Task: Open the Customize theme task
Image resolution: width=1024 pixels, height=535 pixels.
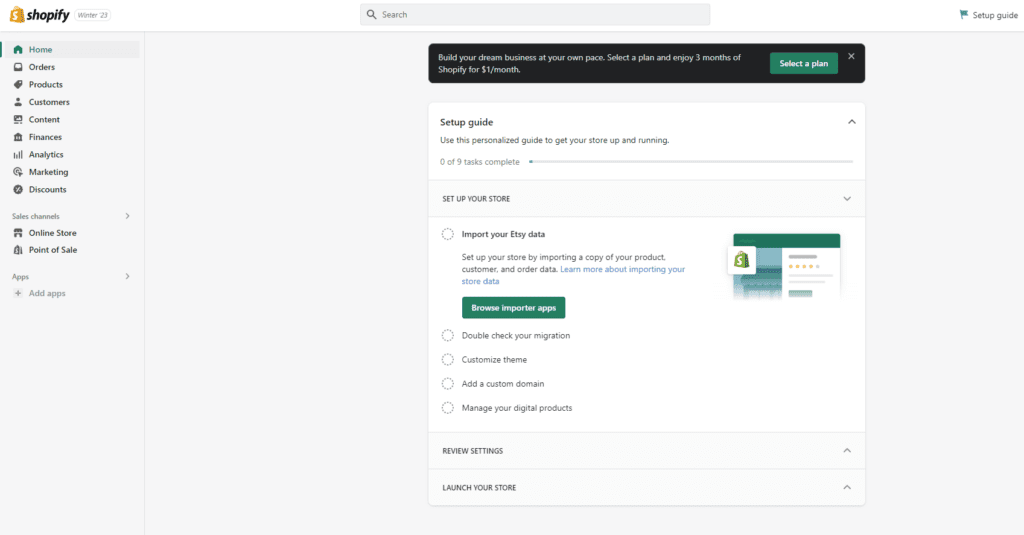Action: (494, 359)
